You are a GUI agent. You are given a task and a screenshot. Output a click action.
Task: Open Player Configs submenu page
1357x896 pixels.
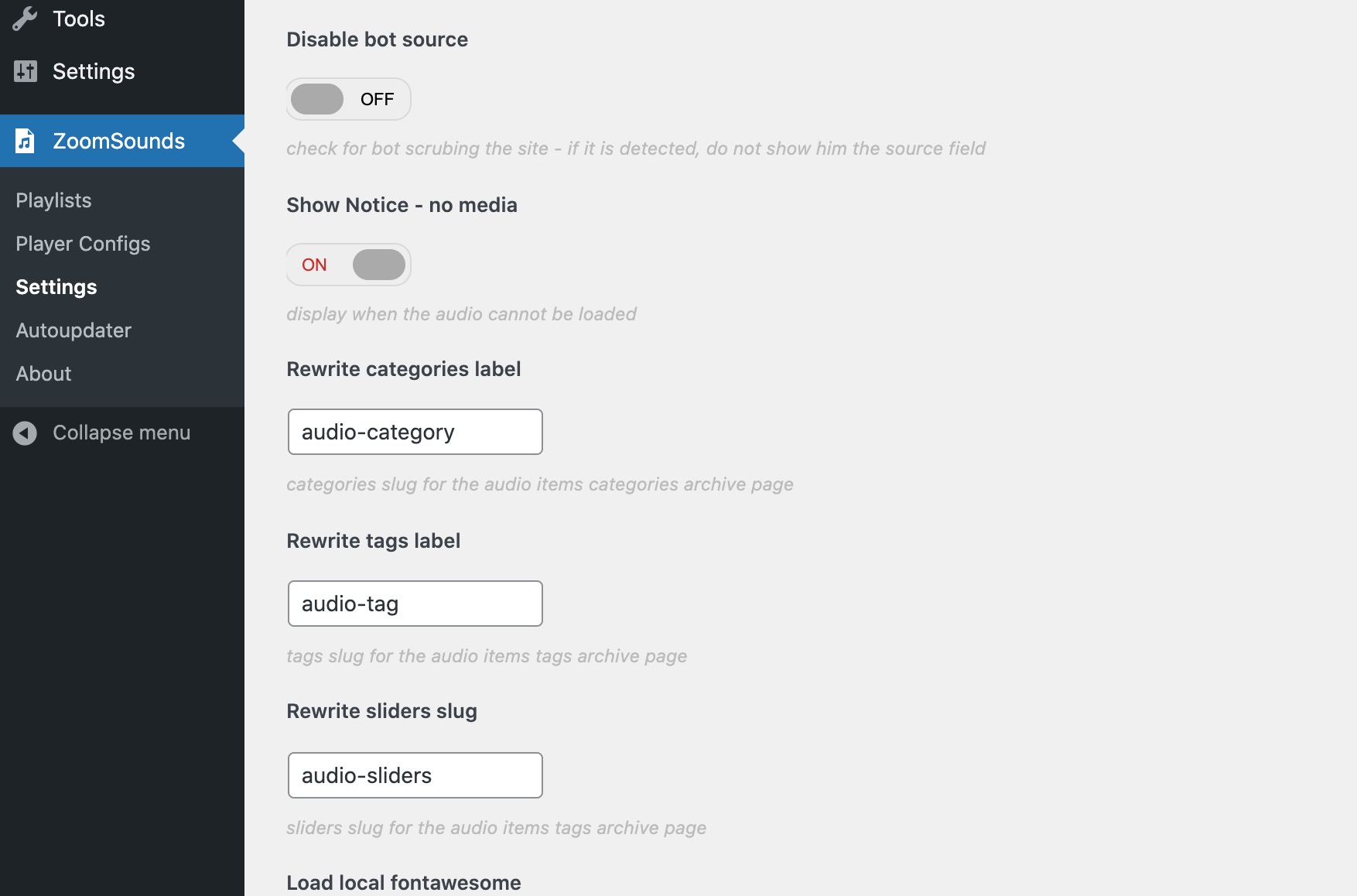click(x=83, y=244)
